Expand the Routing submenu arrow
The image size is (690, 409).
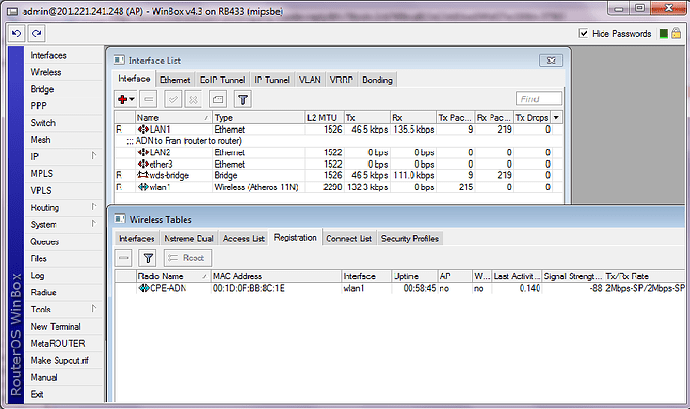(94, 206)
